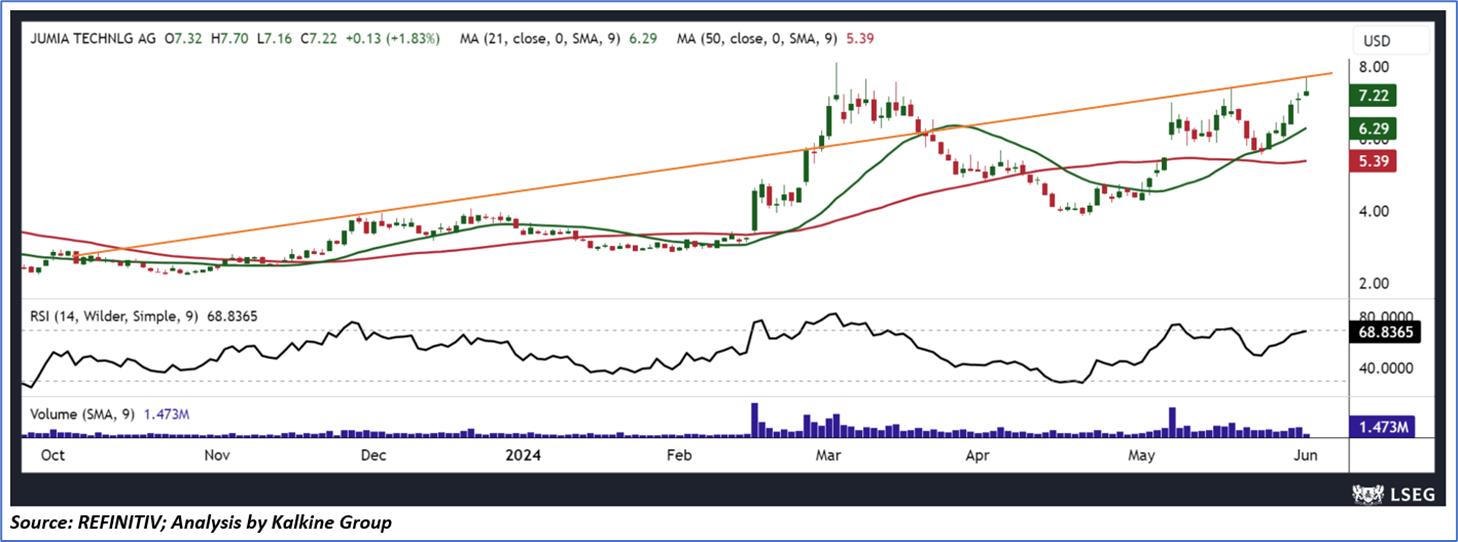The width and height of the screenshot is (1458, 542).
Task: Select the Volume SMA legend
Action: [x=110, y=413]
